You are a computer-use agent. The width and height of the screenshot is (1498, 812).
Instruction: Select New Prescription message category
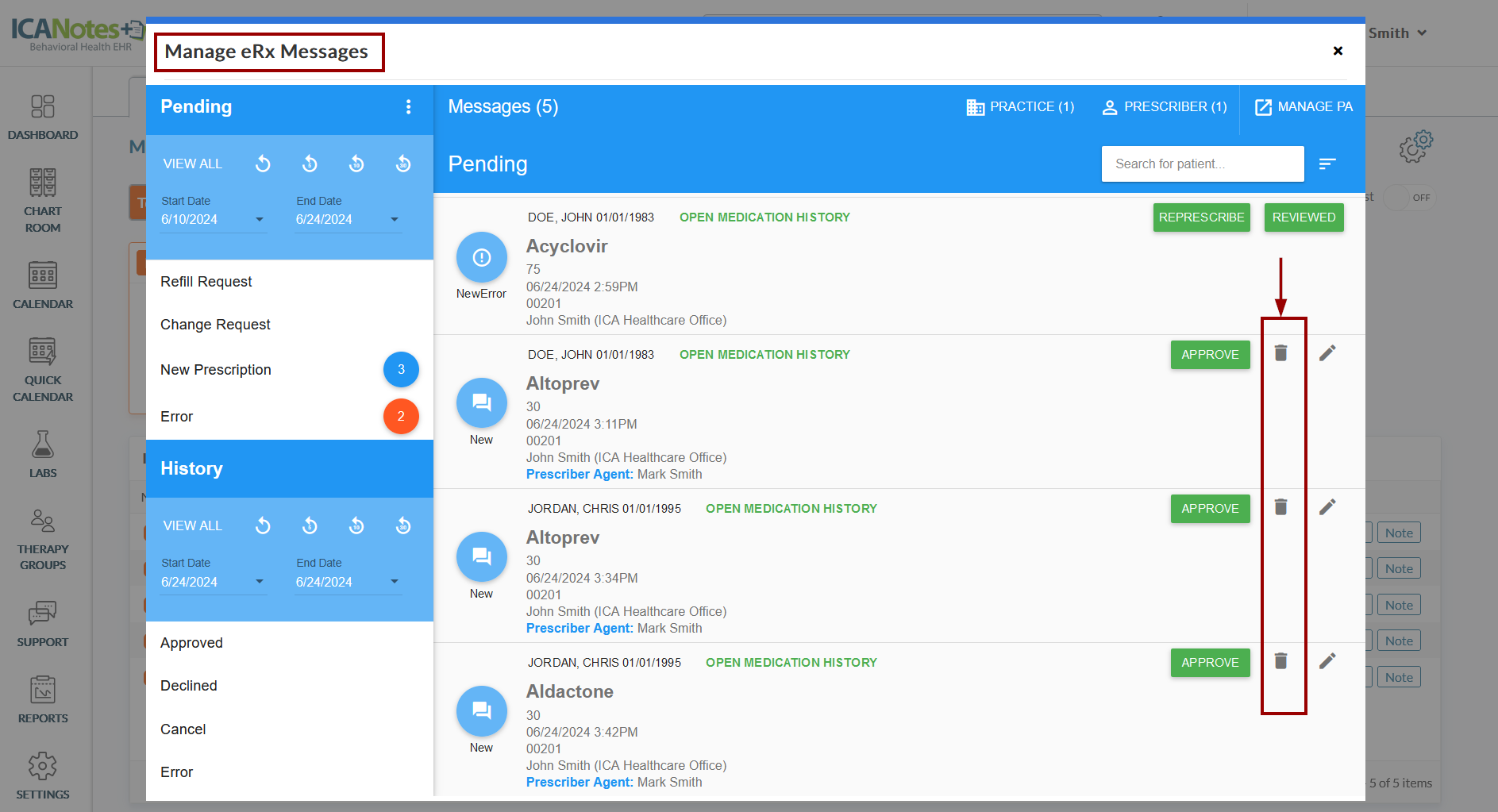click(x=216, y=370)
